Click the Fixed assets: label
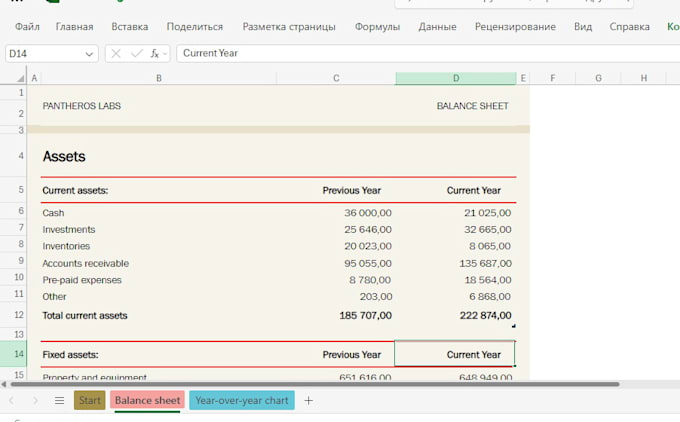680x422 pixels. (70, 355)
